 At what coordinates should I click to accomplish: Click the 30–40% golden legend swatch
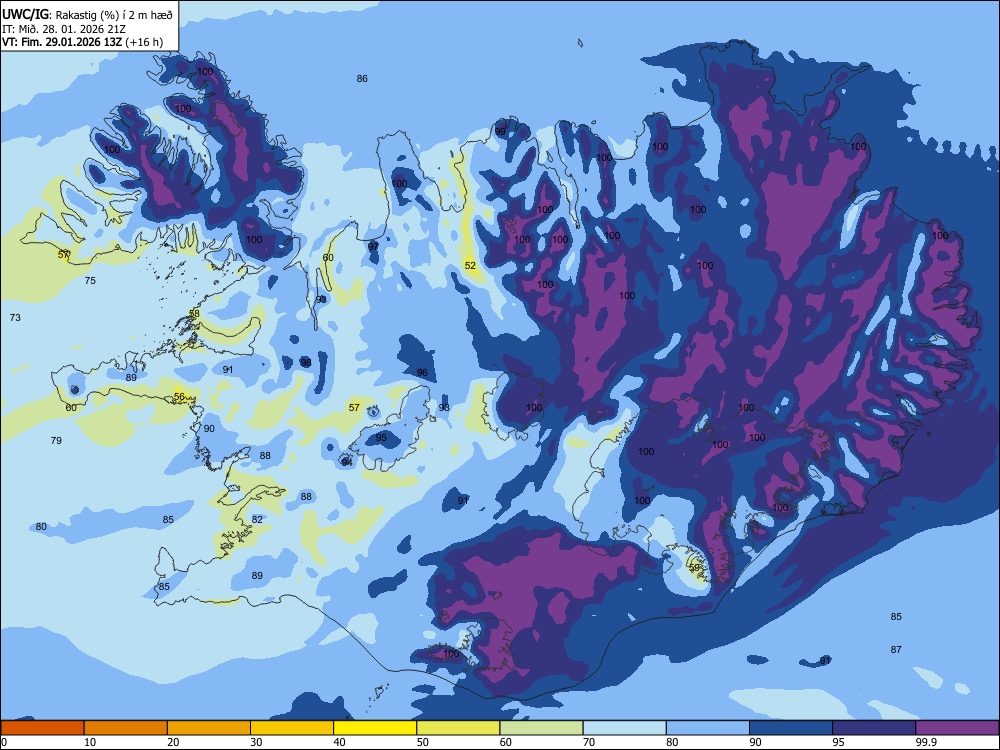[292, 728]
